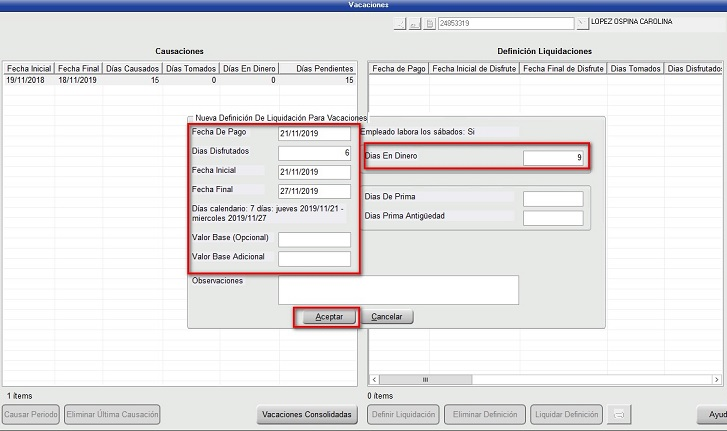Open Vacaciones Consolidadas
This screenshot has width=727, height=431.
[x=307, y=414]
